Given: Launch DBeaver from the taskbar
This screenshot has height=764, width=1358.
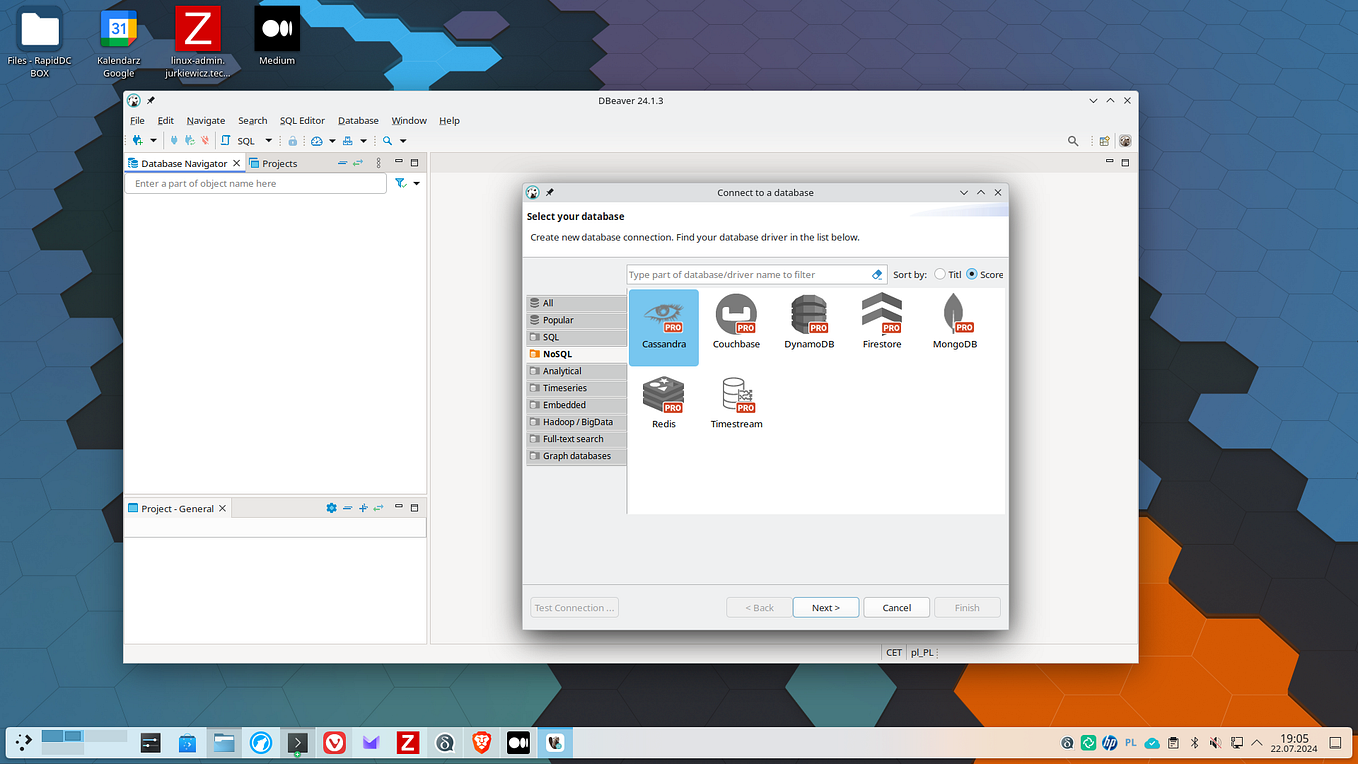Looking at the screenshot, I should point(555,742).
